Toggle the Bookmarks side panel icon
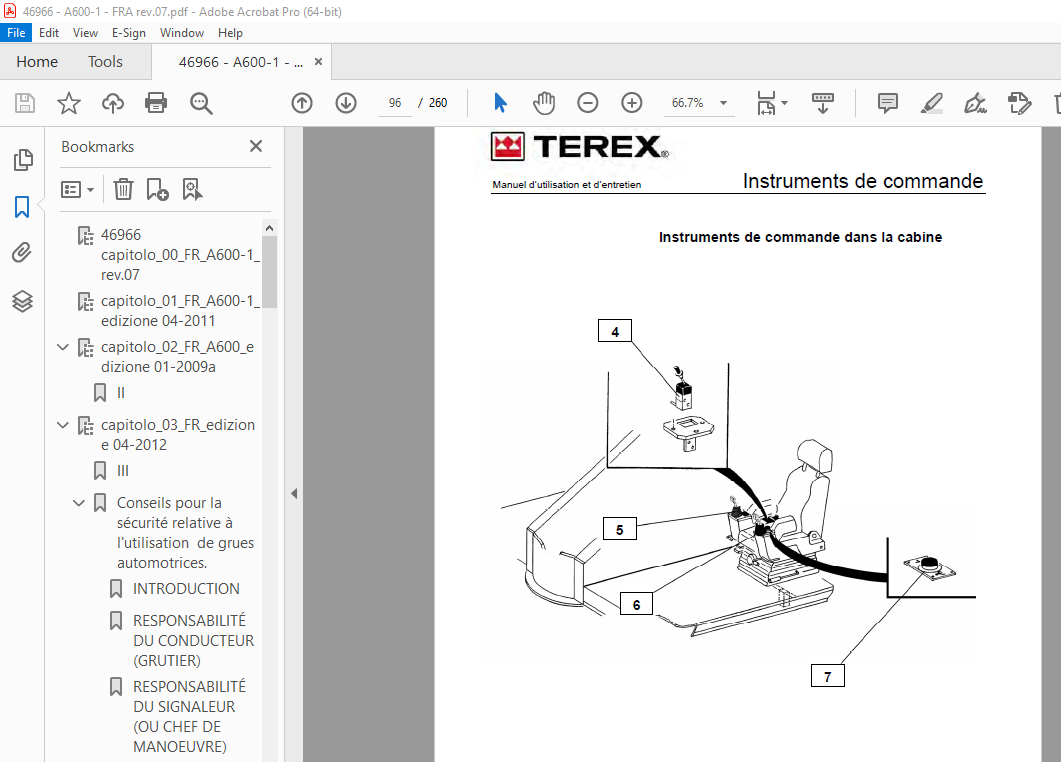1061x762 pixels. 22,207
